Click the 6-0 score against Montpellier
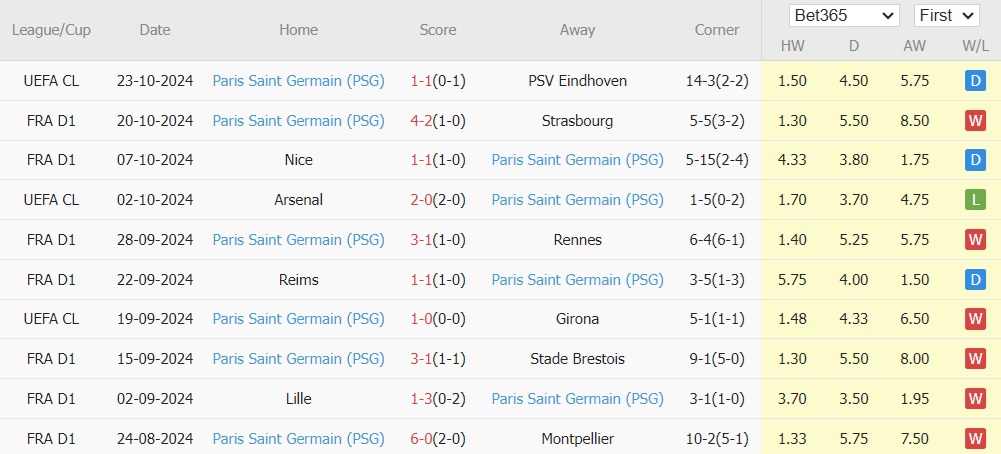The height and width of the screenshot is (454, 1001). click(x=422, y=439)
